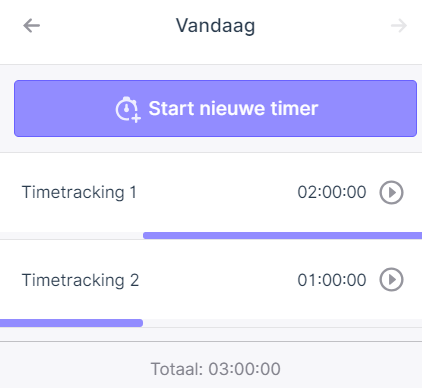Select the empty area of Timetracking 2 row
This screenshot has height=388, width=422.
(x=217, y=280)
